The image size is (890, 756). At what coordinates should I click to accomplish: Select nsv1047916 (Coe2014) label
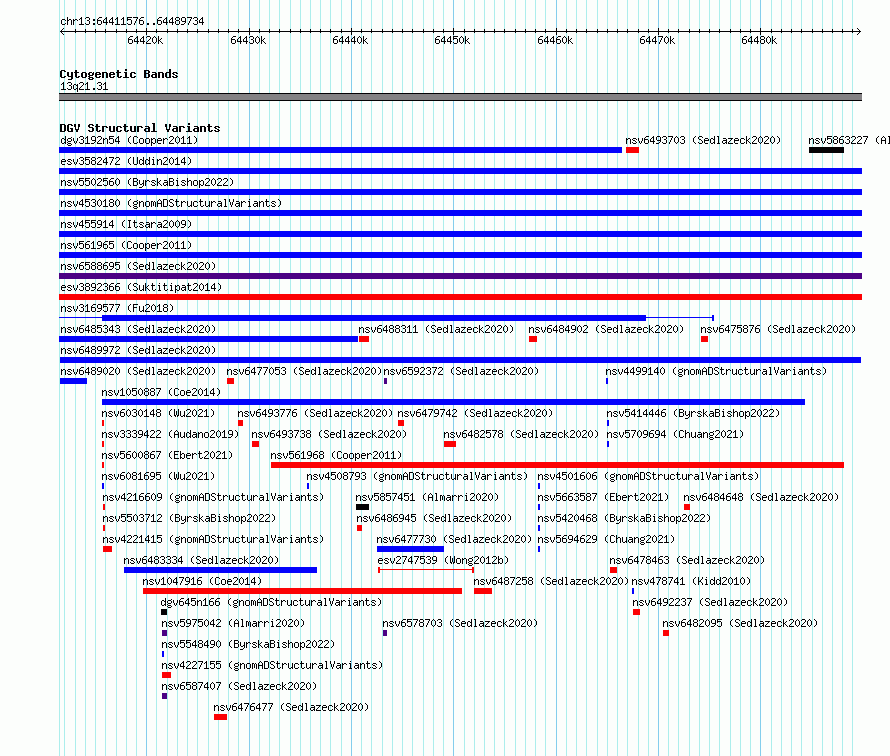pos(202,581)
